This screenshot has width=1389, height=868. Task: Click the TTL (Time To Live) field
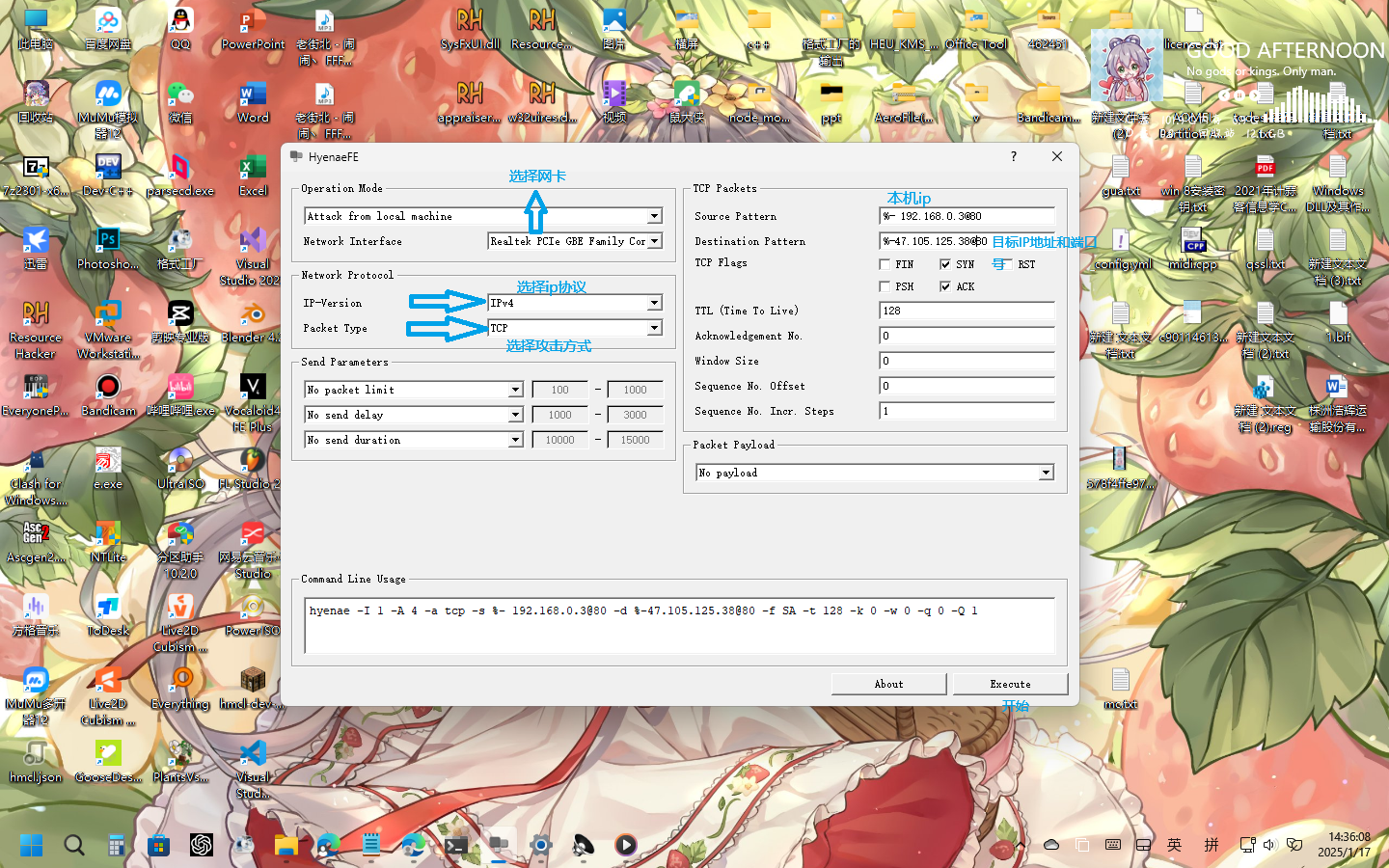[x=967, y=311]
